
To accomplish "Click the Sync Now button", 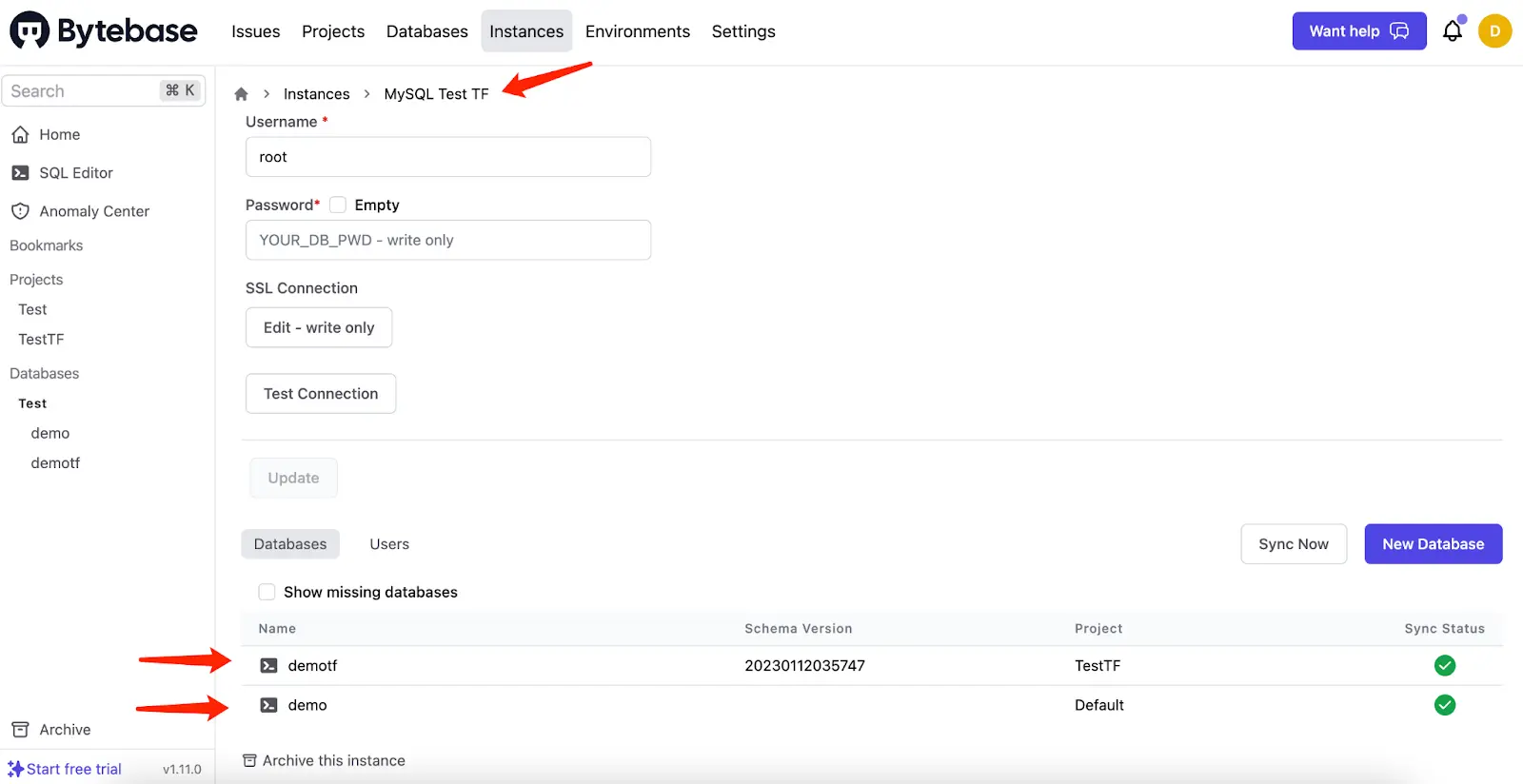I will tap(1294, 544).
